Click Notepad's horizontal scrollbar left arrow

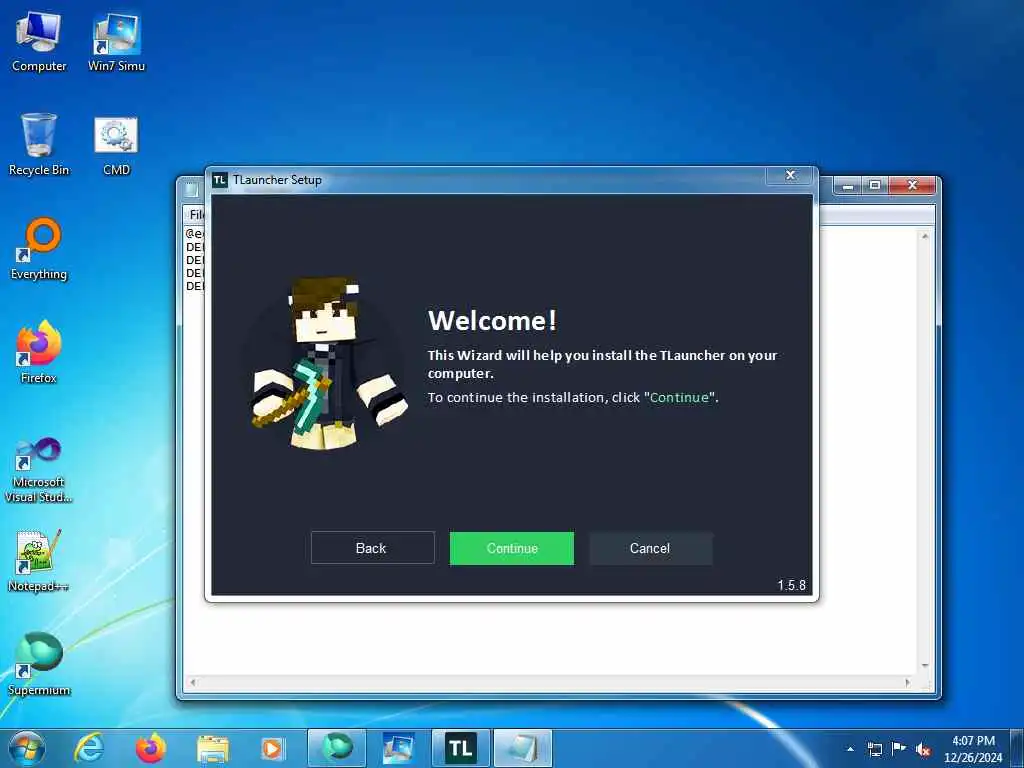[192, 682]
